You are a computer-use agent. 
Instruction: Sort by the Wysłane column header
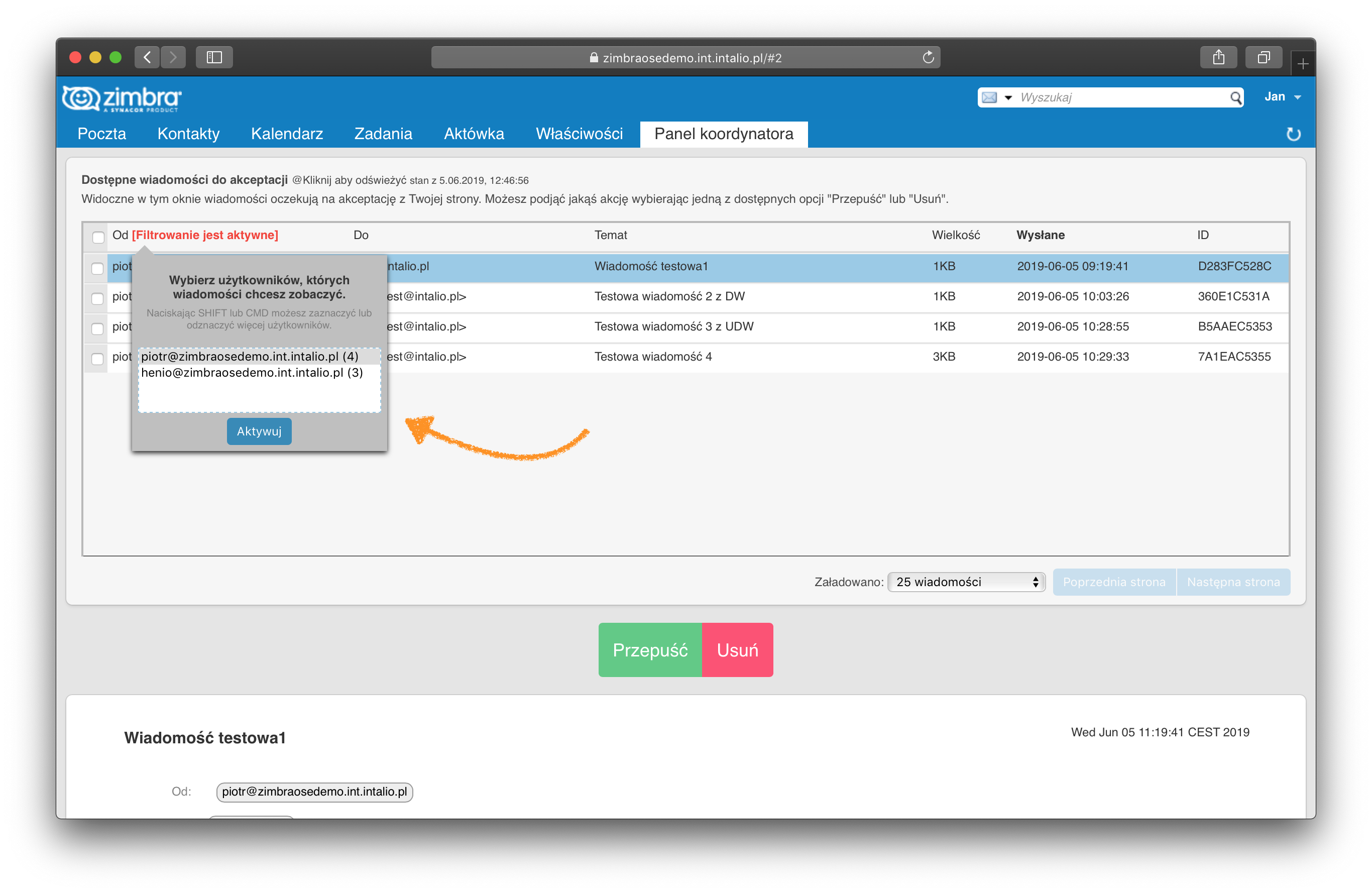1040,235
